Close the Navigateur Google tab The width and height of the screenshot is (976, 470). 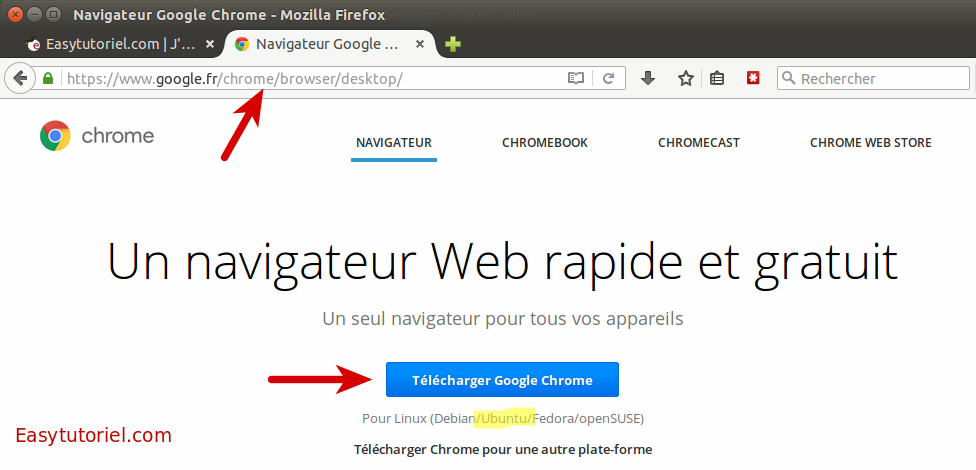420,44
